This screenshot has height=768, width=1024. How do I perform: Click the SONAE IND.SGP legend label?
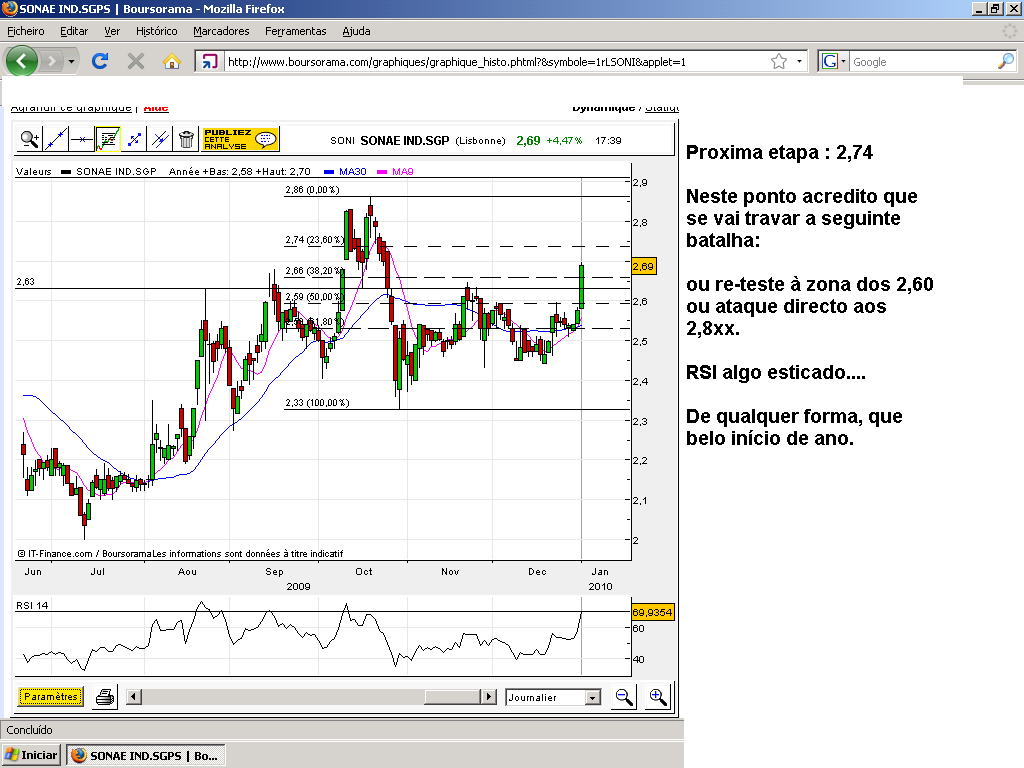click(116, 171)
